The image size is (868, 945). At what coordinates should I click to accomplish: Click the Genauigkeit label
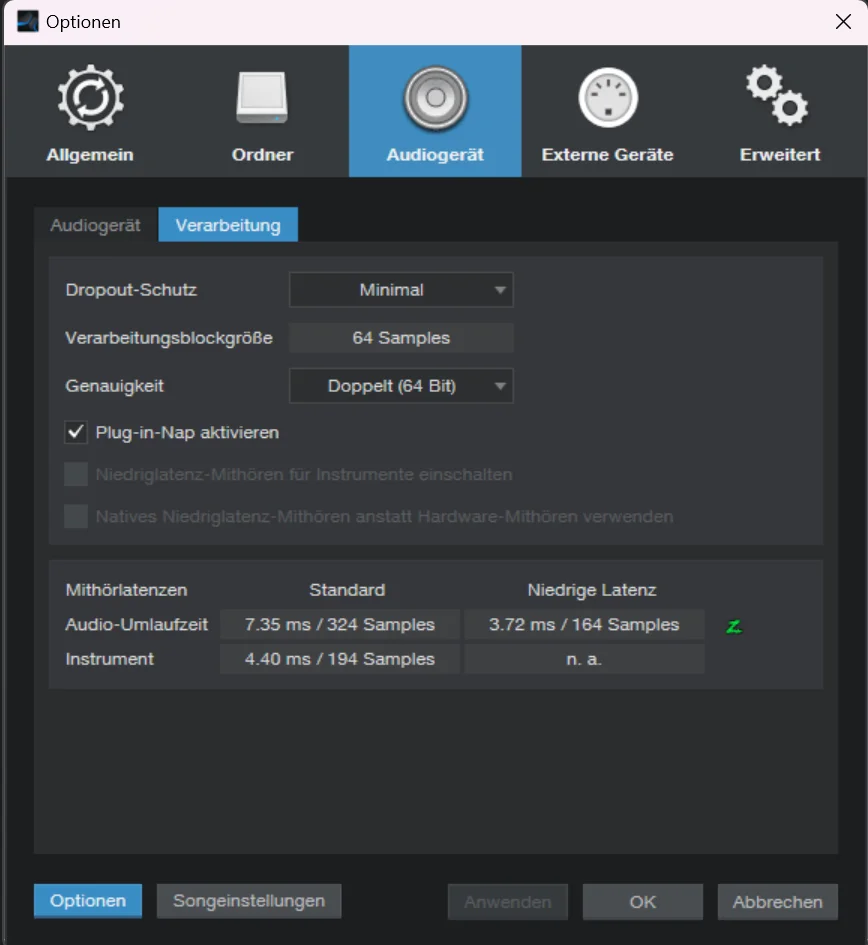click(115, 386)
